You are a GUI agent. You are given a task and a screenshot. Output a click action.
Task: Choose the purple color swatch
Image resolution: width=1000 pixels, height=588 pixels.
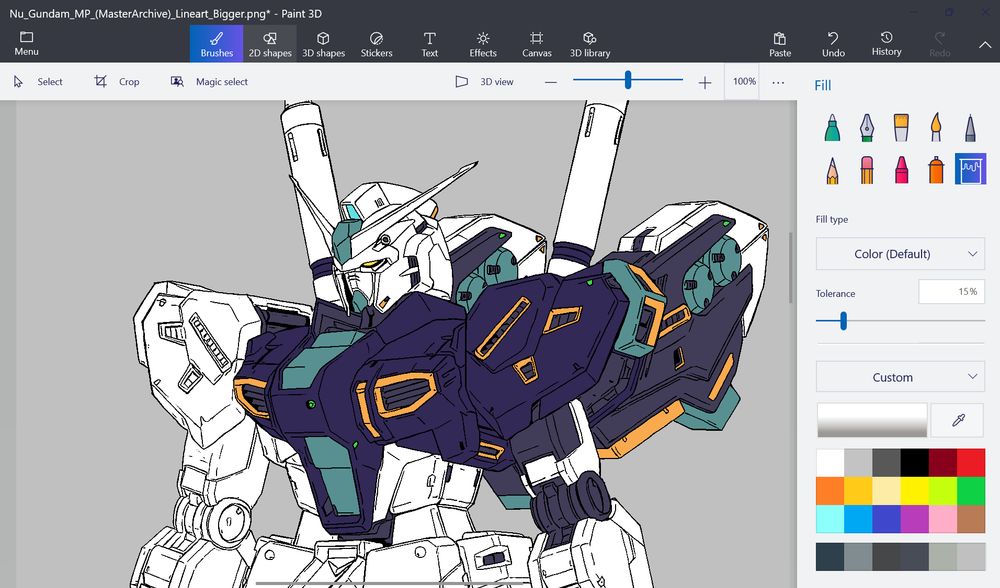click(x=915, y=519)
